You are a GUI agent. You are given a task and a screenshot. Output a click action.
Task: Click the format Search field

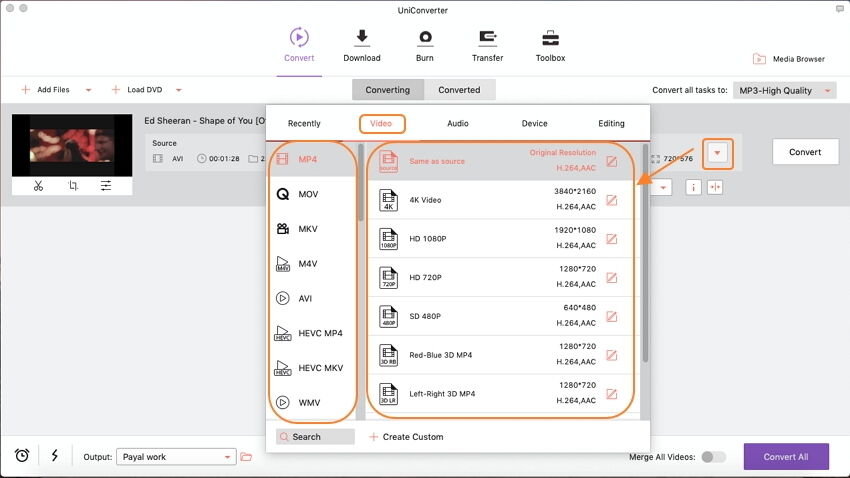coord(315,437)
